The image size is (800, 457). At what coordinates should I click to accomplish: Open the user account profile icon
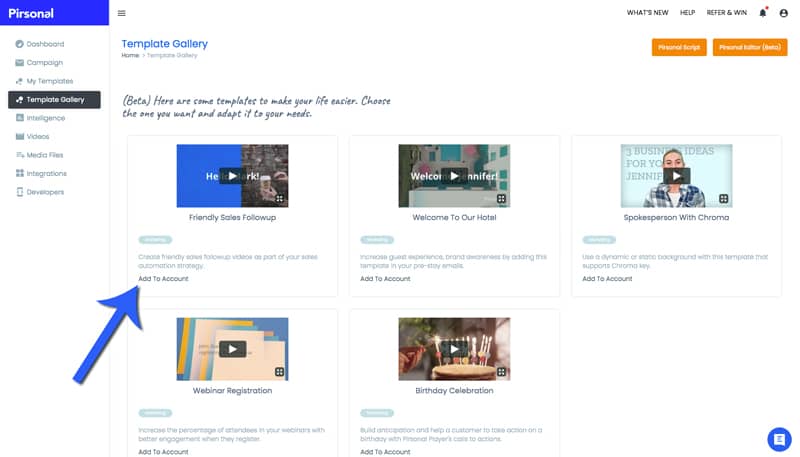(x=784, y=13)
